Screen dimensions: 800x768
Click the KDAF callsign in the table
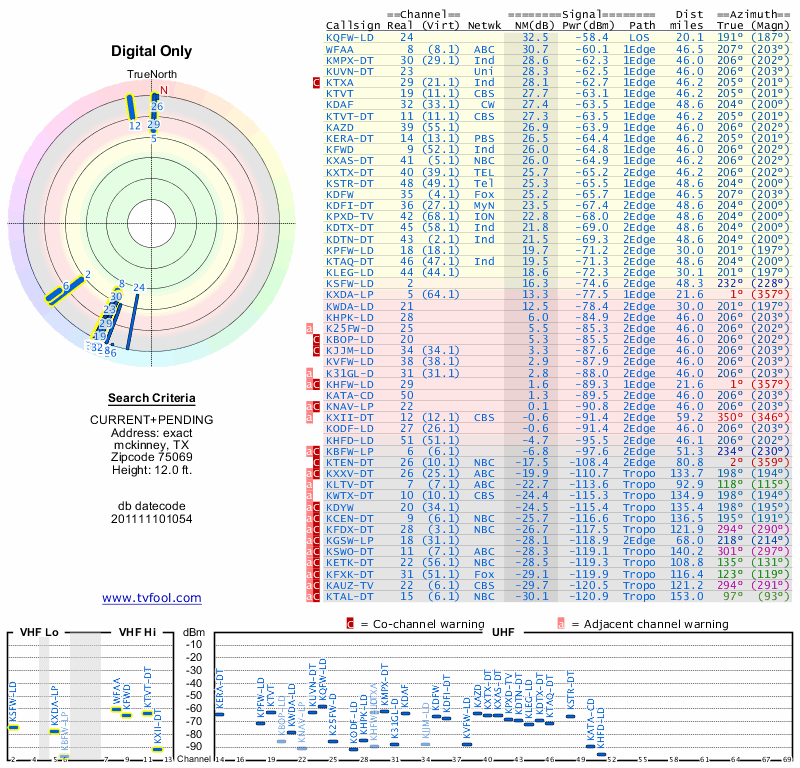pyautogui.click(x=340, y=105)
